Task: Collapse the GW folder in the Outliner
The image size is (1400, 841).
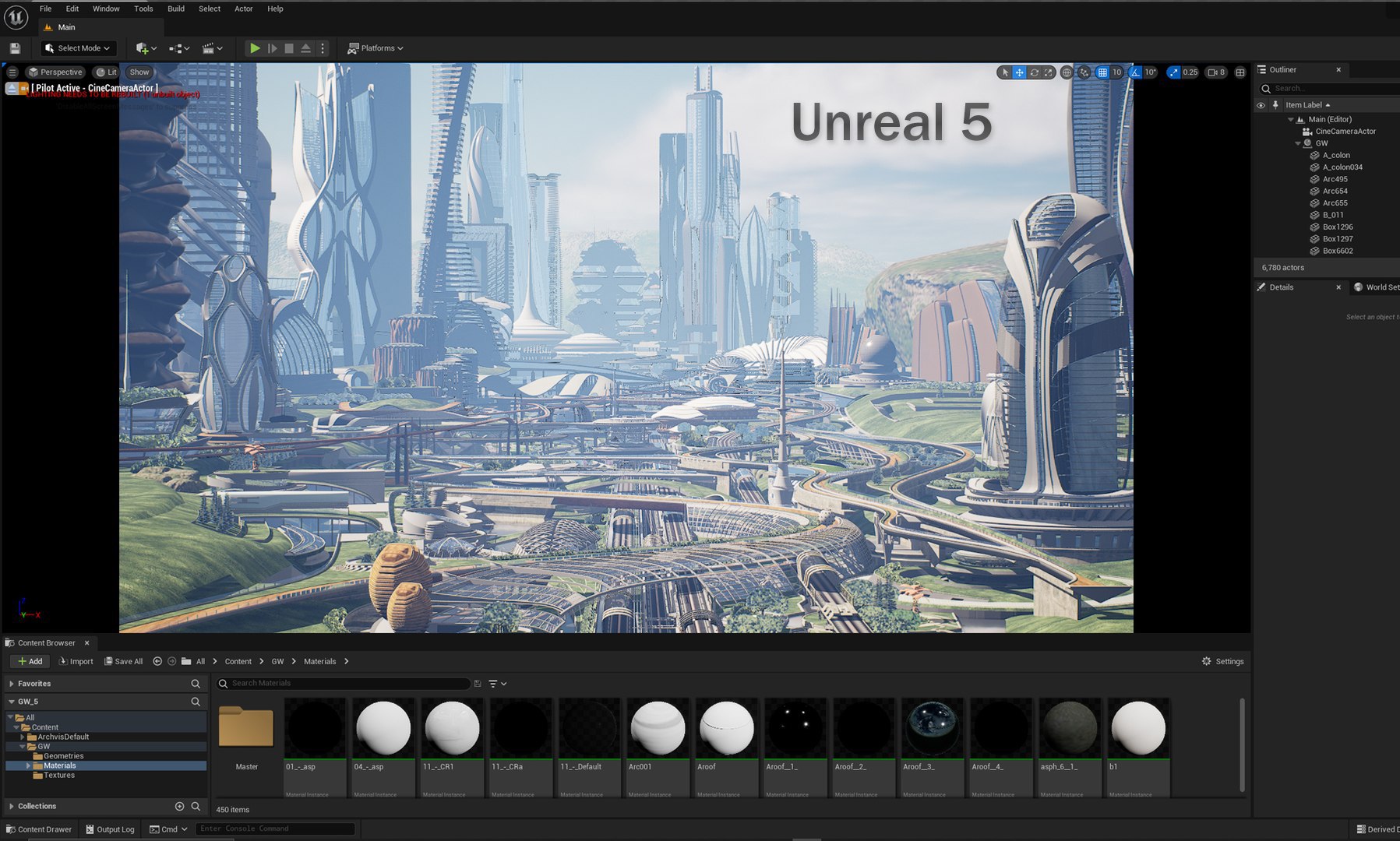Action: click(1298, 143)
